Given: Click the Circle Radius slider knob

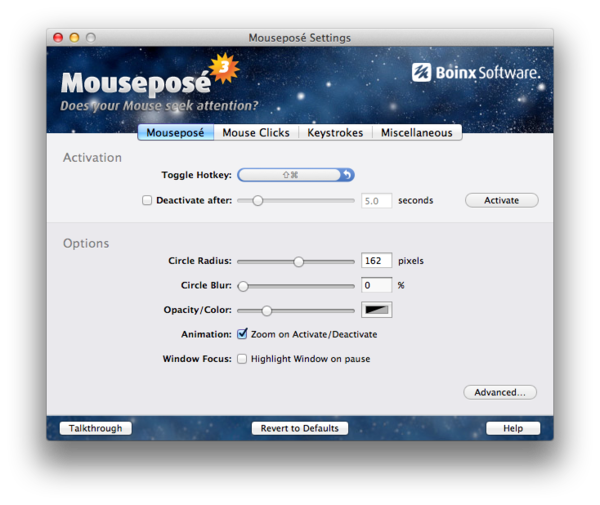Looking at the screenshot, I should (x=298, y=262).
